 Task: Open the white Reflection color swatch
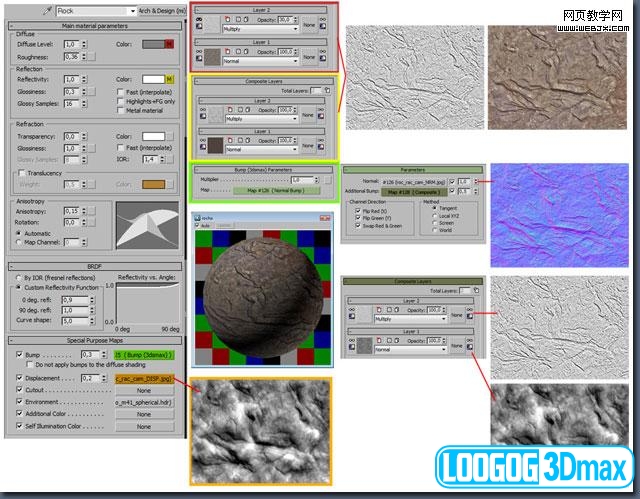pyautogui.click(x=153, y=79)
